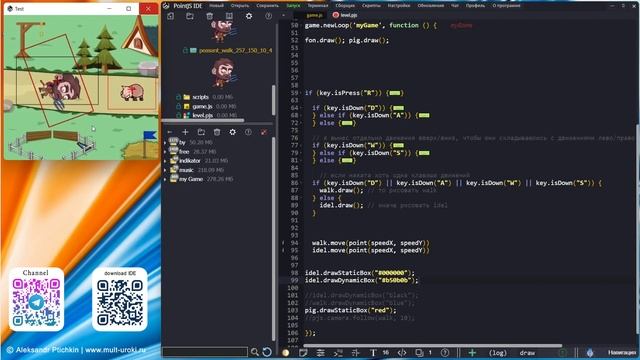Open the Профиль menu item
The image size is (640, 360).
pos(475,6)
